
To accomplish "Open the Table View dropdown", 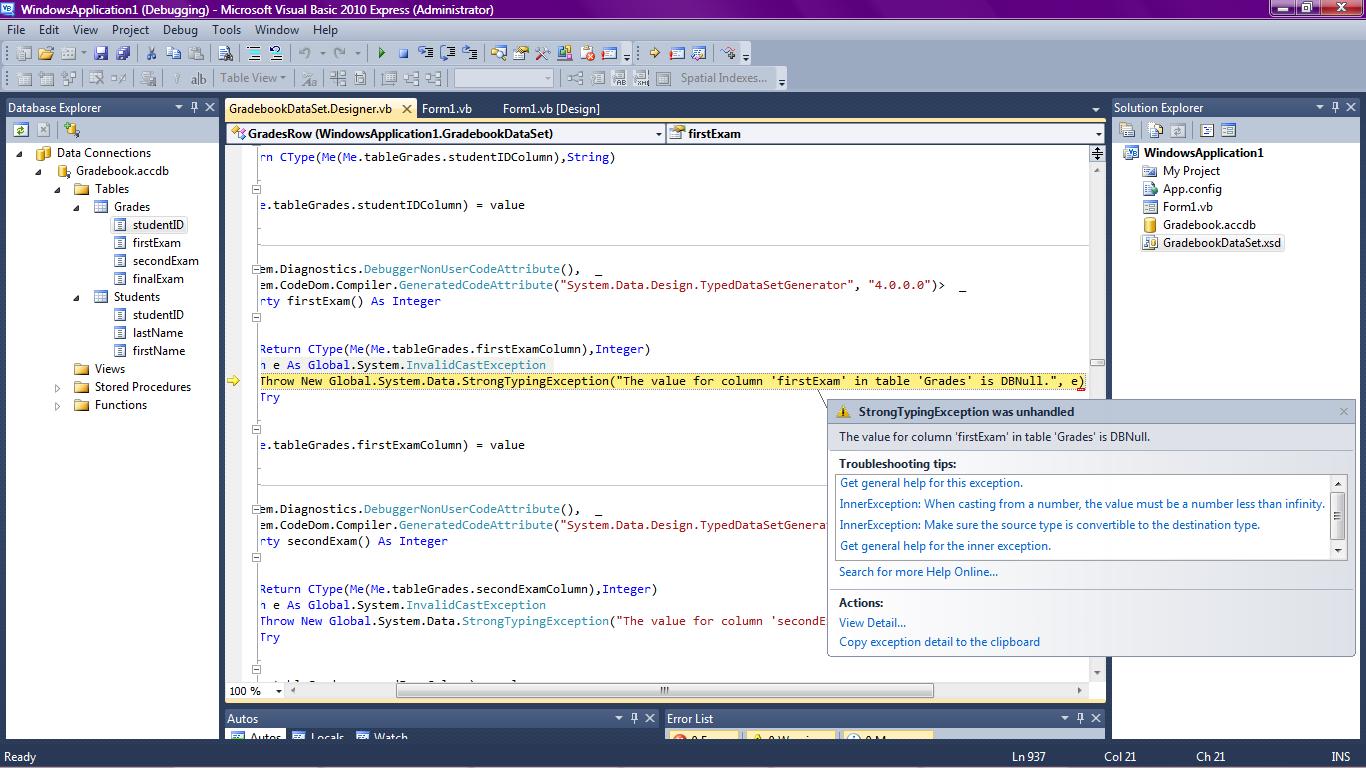I will [253, 78].
